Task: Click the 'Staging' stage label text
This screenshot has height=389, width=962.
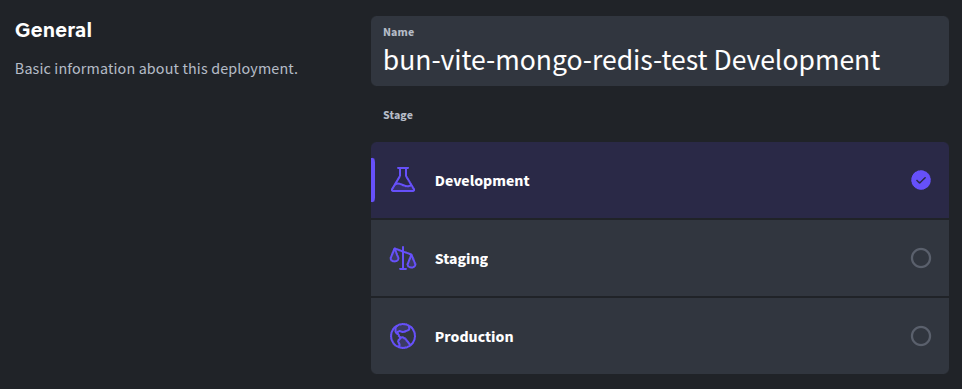Action: [461, 259]
